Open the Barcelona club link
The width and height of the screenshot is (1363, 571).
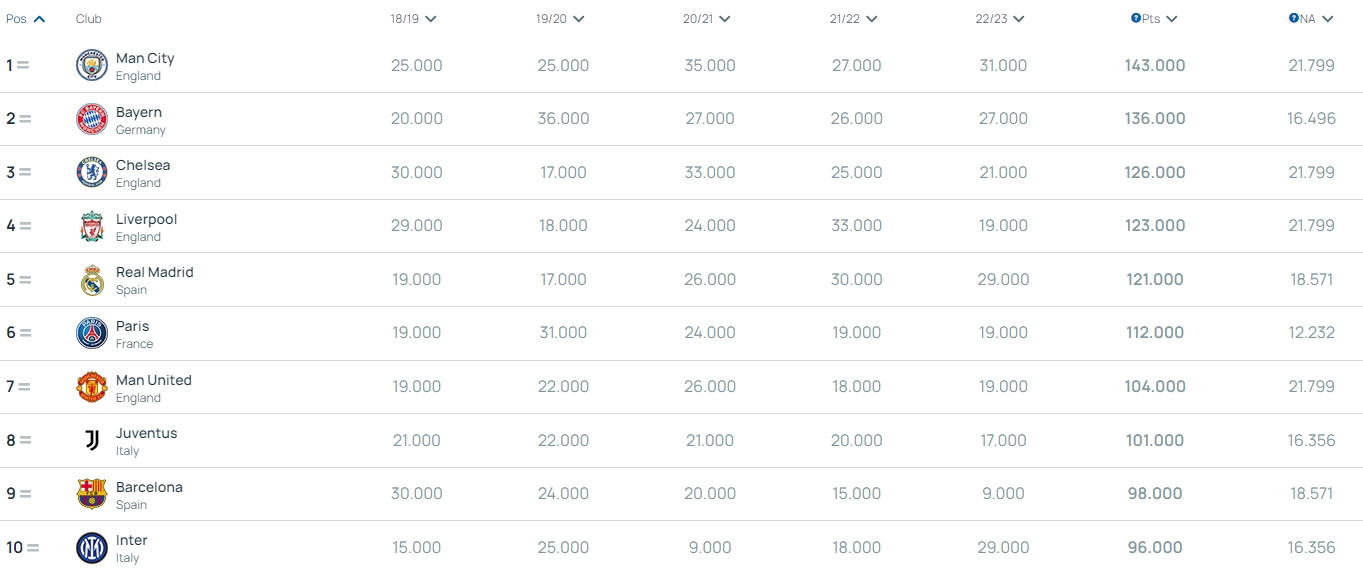pos(149,487)
